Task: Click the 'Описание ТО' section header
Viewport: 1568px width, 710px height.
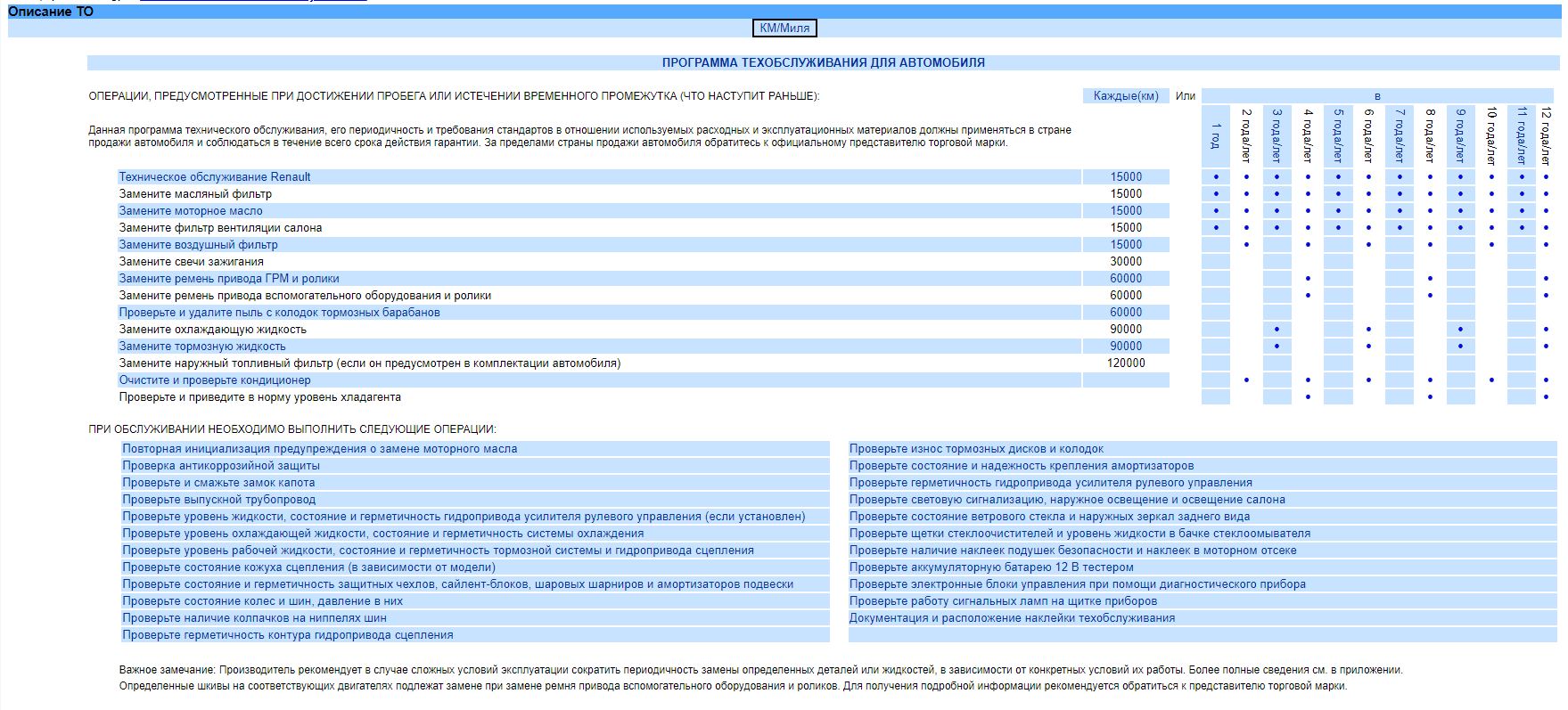Action: point(51,12)
